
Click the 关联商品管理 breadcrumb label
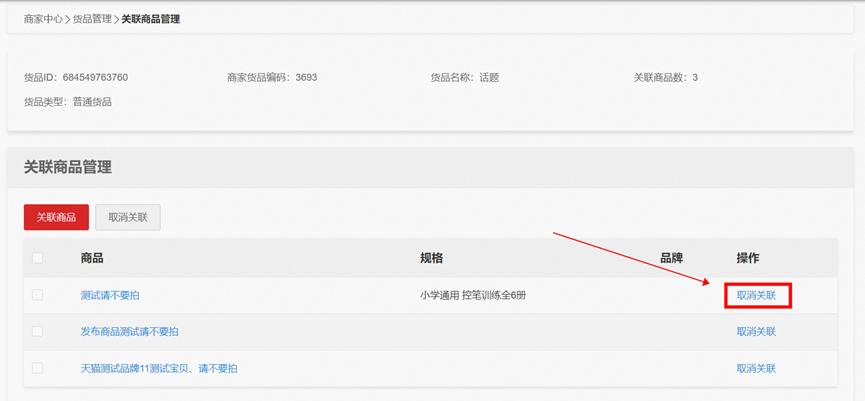151,19
